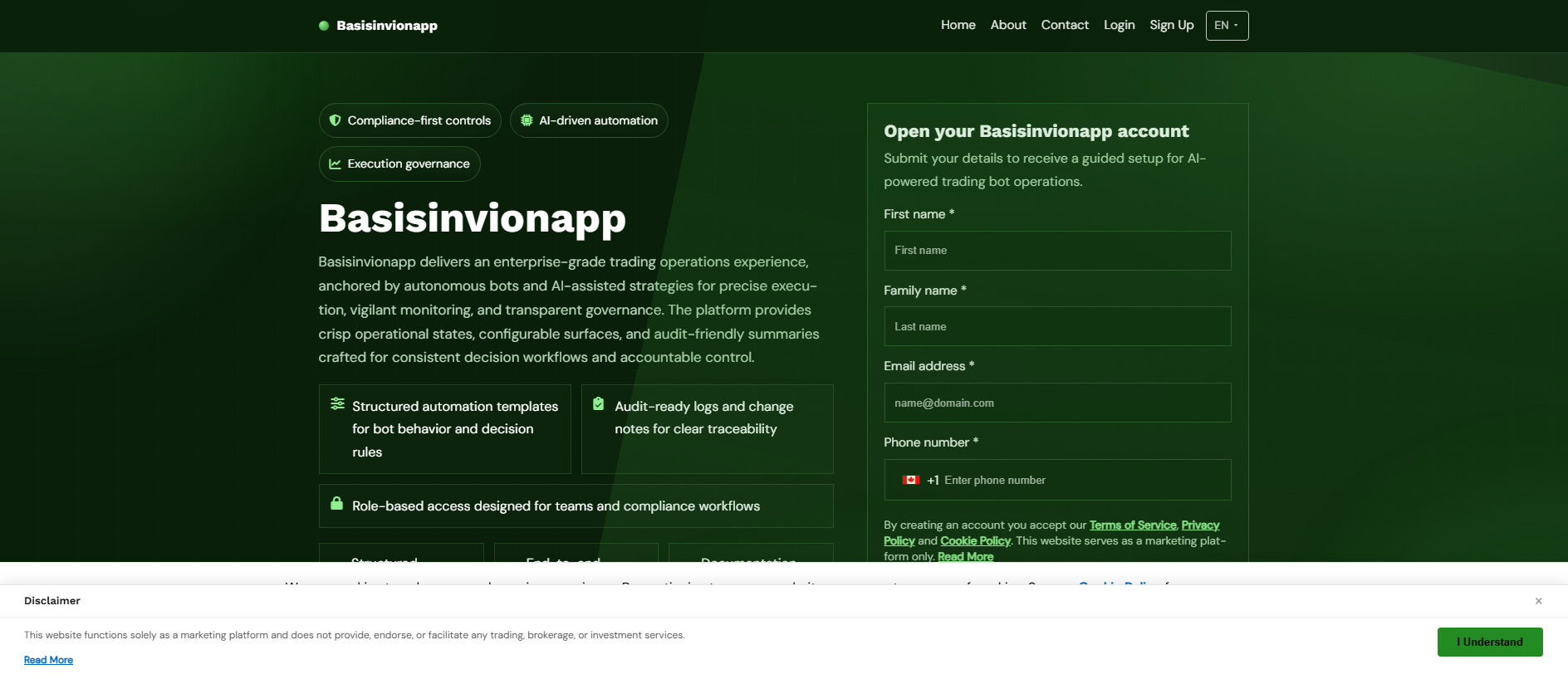Viewport: 1568px width, 679px height.
Task: Open the Login page
Action: pos(1119,25)
